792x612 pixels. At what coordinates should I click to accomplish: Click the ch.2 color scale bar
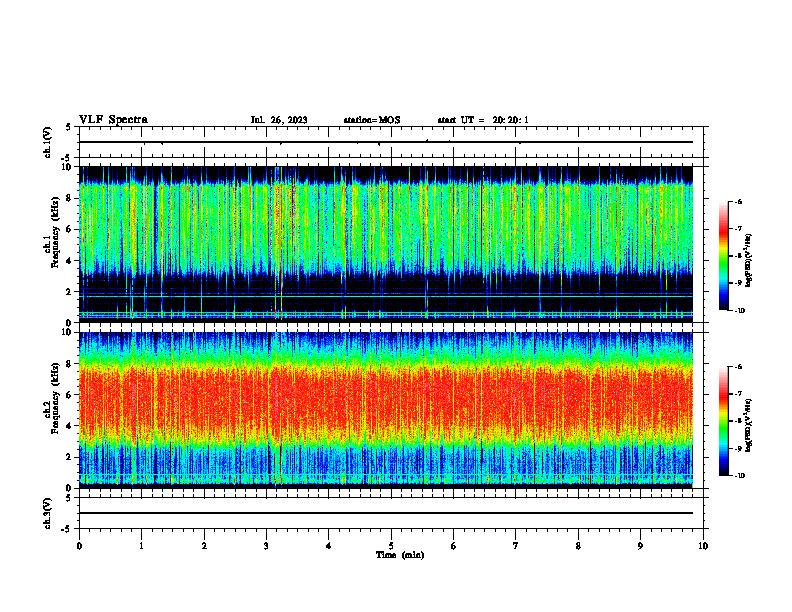click(x=723, y=421)
